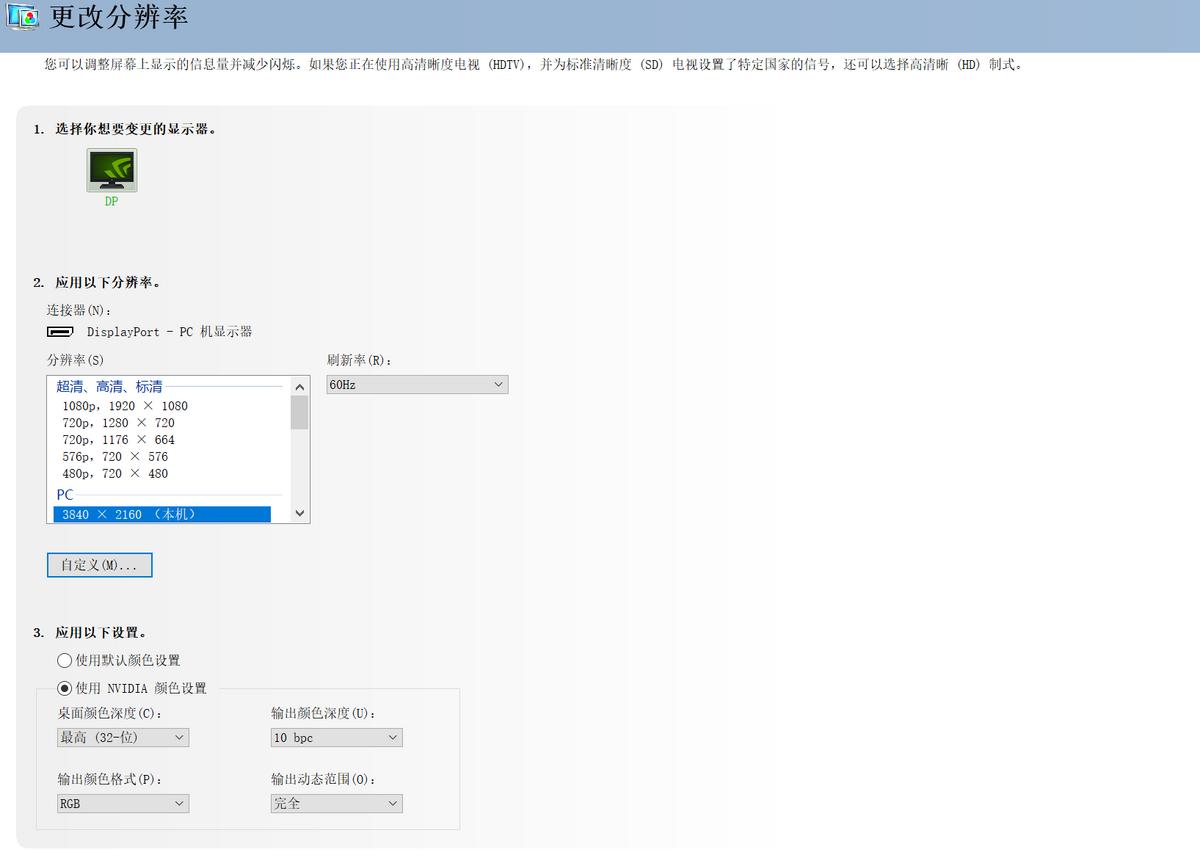
Task: Open the 桌面颜色深度 dropdown
Action: [x=123, y=737]
